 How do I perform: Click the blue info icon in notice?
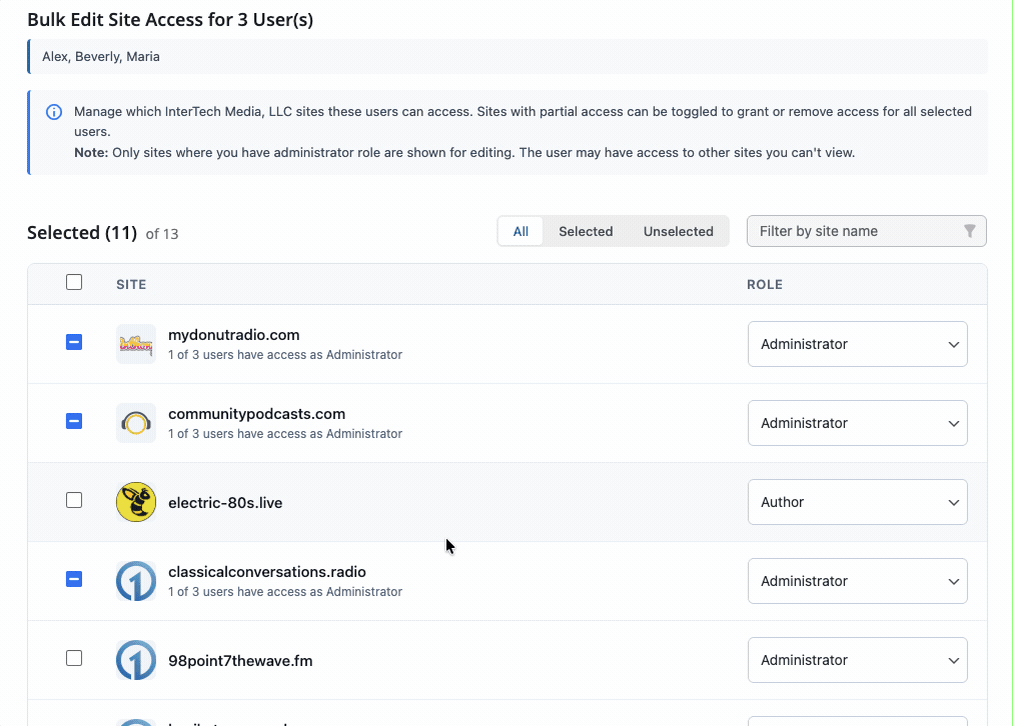pos(54,112)
